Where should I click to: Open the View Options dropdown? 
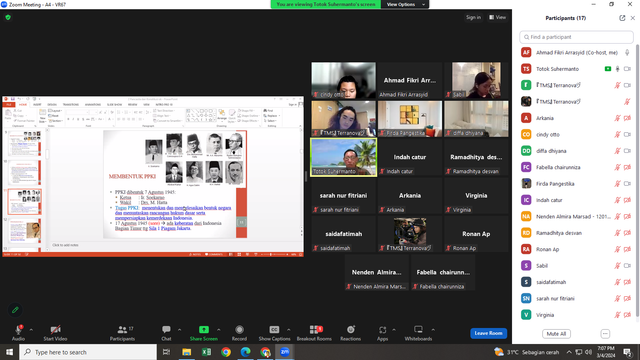pos(405,4)
